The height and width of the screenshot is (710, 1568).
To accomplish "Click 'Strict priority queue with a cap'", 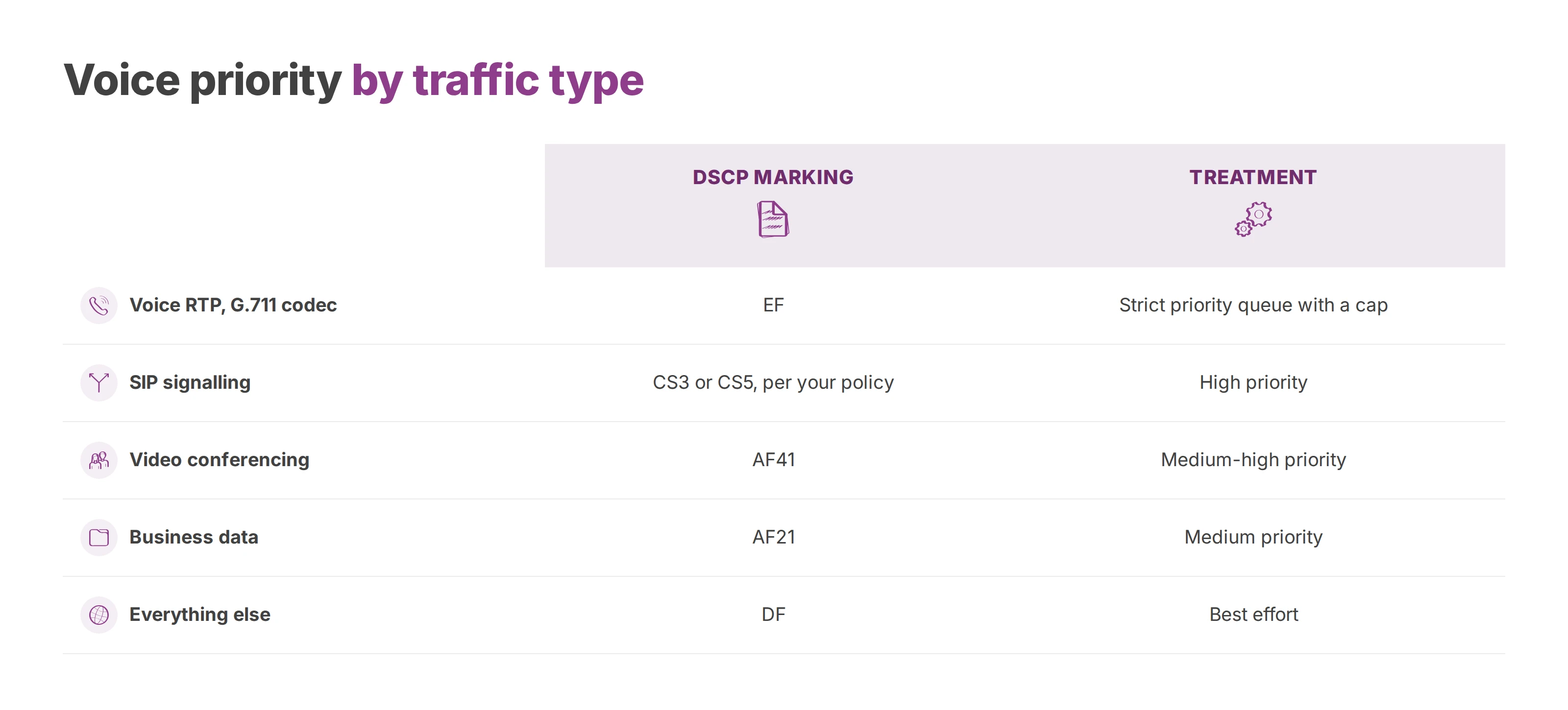I will point(1253,306).
